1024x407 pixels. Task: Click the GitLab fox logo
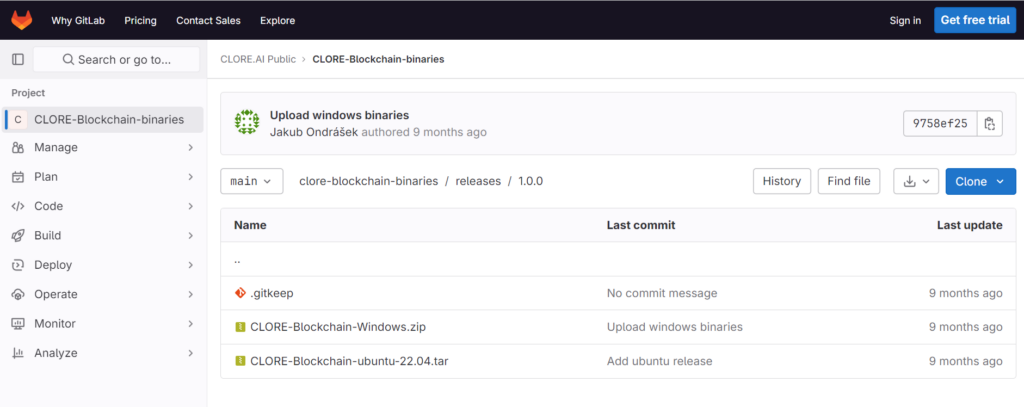pyautogui.click(x=21, y=20)
